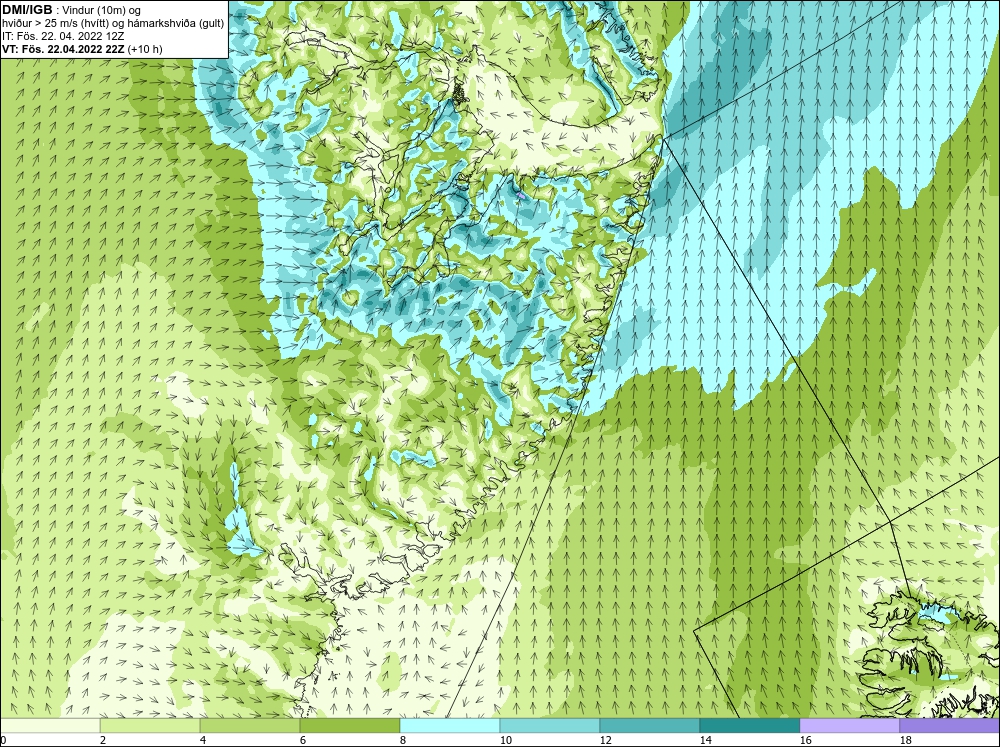
Task: Click the 'hviður > 25 m/s (hvítt)' text line
Action: pyautogui.click(x=55, y=24)
